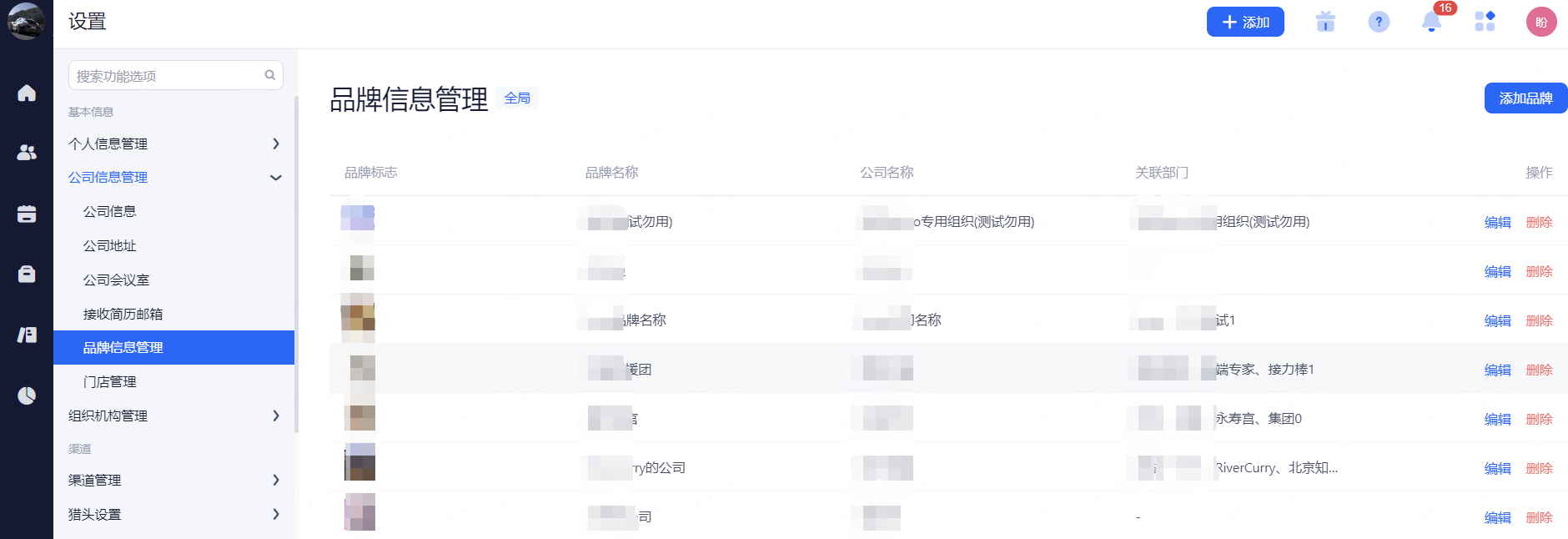Open the notifications bell icon
The image size is (1568, 539).
[1431, 22]
